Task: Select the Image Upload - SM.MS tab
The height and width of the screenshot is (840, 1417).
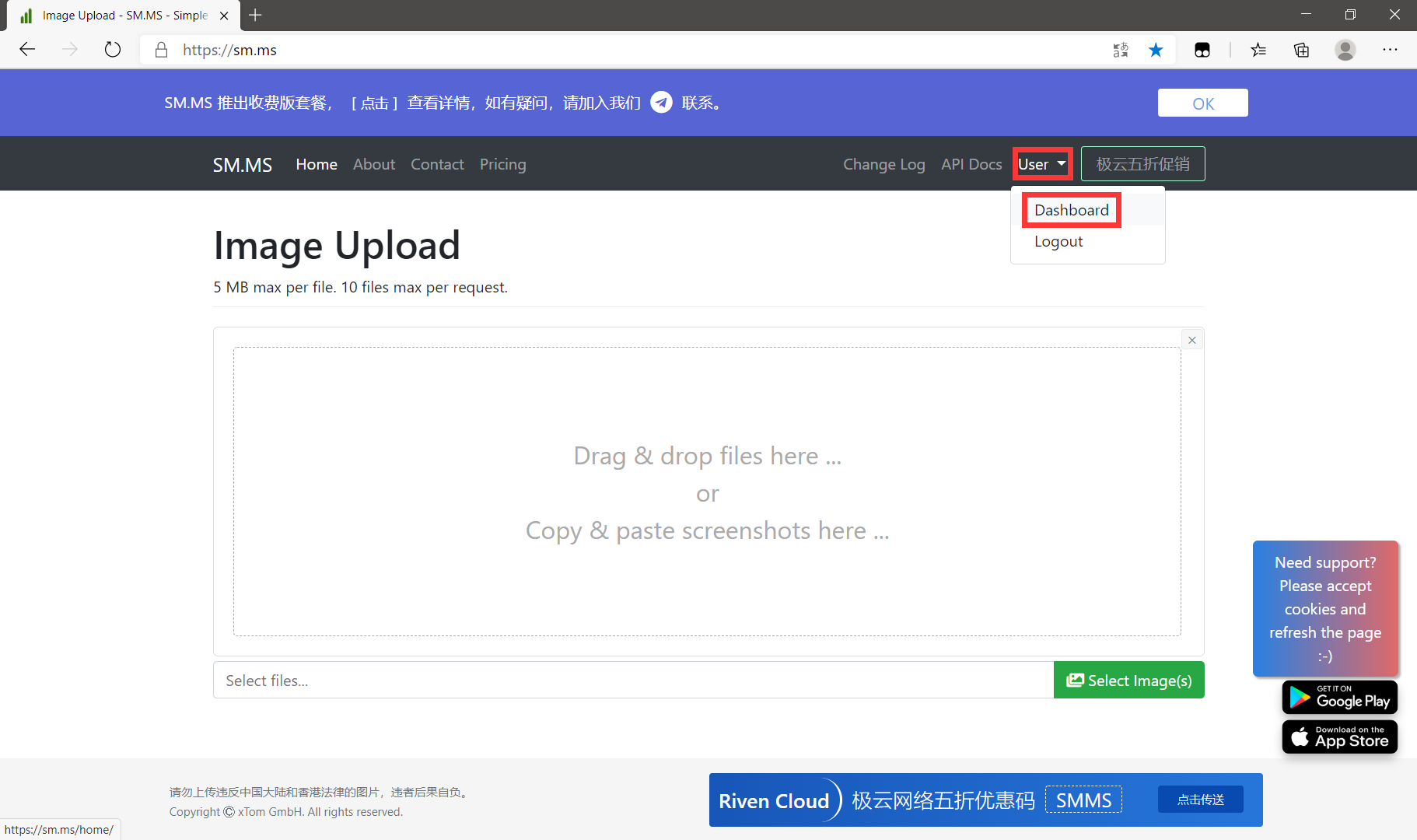Action: pyautogui.click(x=124, y=16)
